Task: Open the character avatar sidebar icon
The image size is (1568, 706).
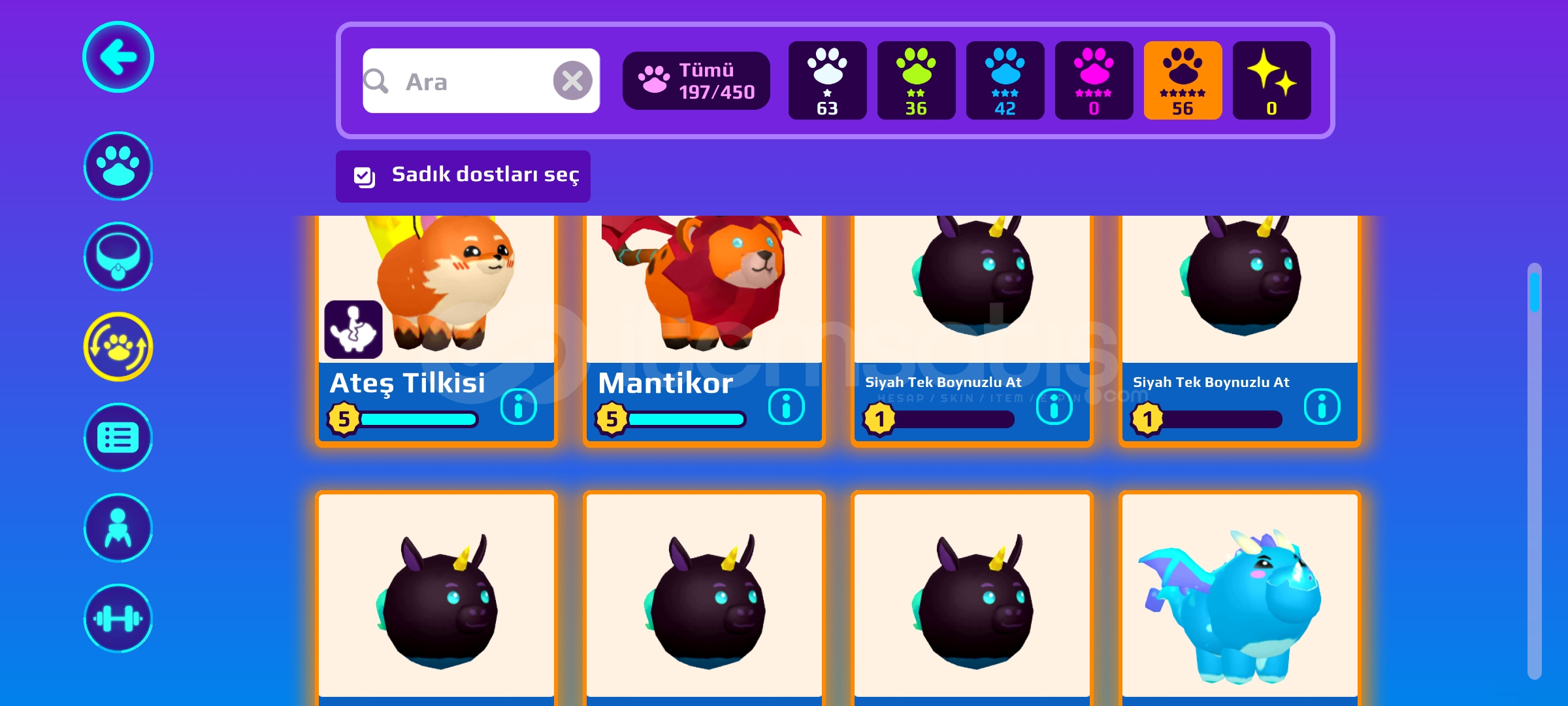Action: pyautogui.click(x=118, y=528)
